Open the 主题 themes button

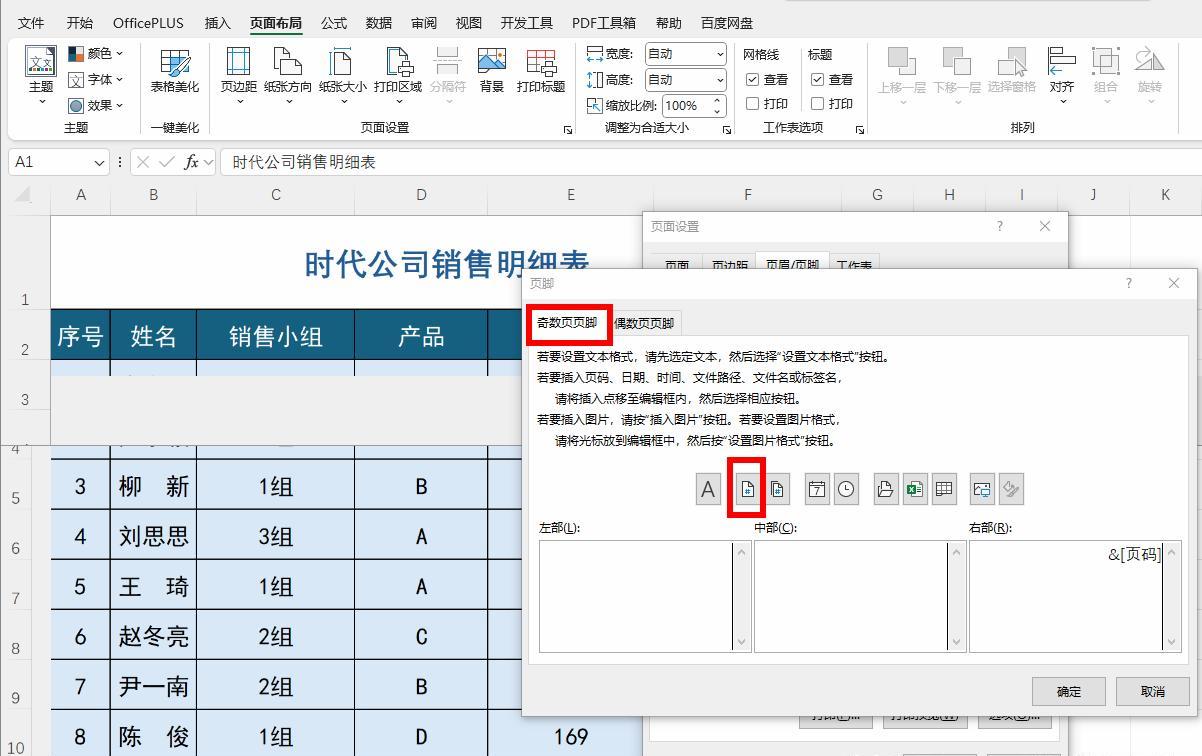(x=41, y=75)
